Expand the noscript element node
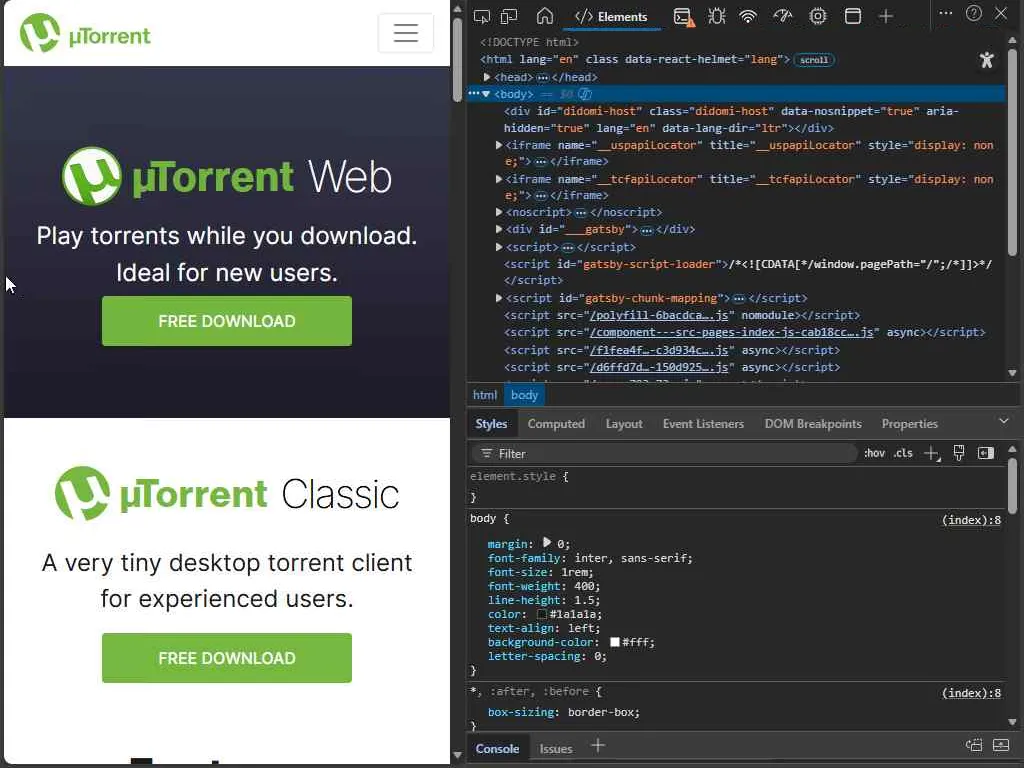 click(499, 212)
